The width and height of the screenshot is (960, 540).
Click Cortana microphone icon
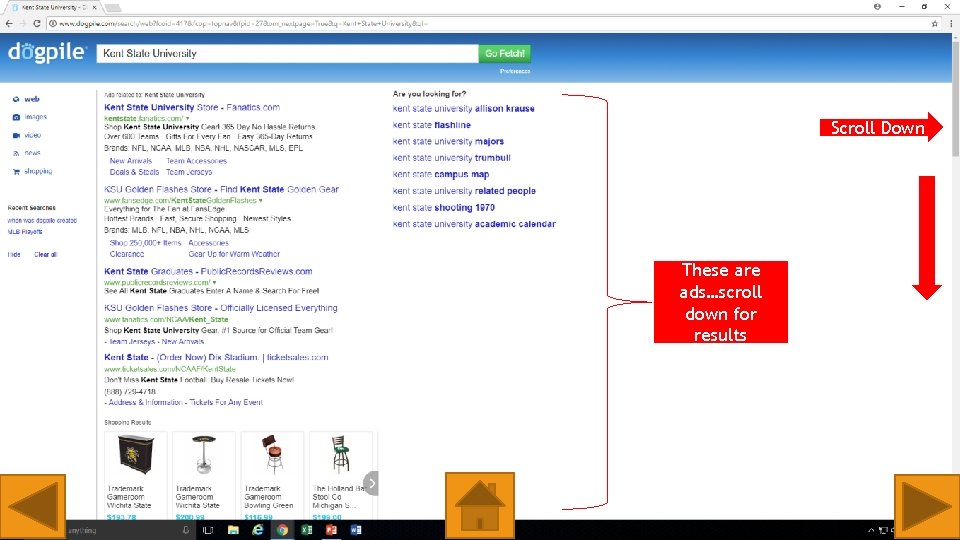point(186,530)
